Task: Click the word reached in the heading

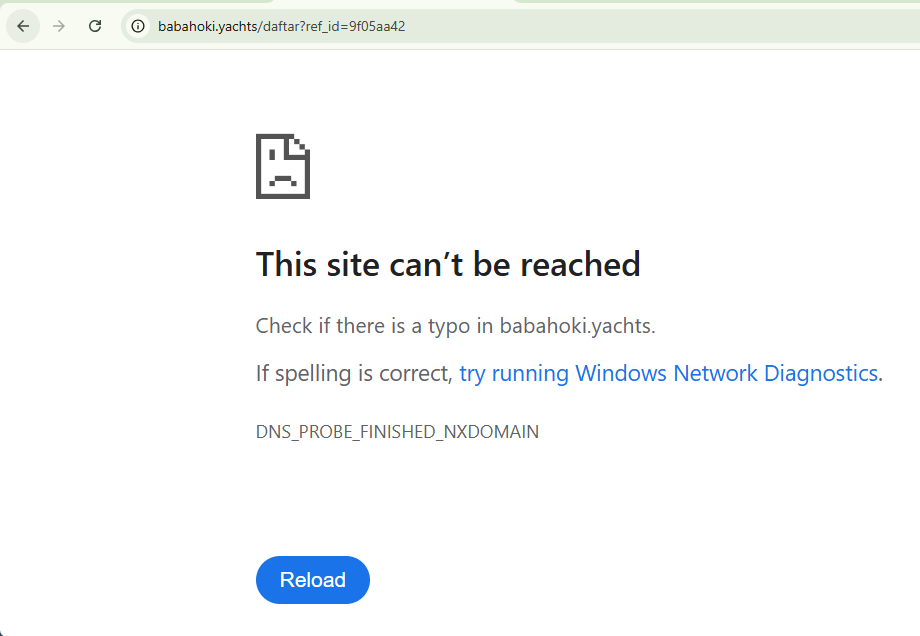Action: [580, 264]
